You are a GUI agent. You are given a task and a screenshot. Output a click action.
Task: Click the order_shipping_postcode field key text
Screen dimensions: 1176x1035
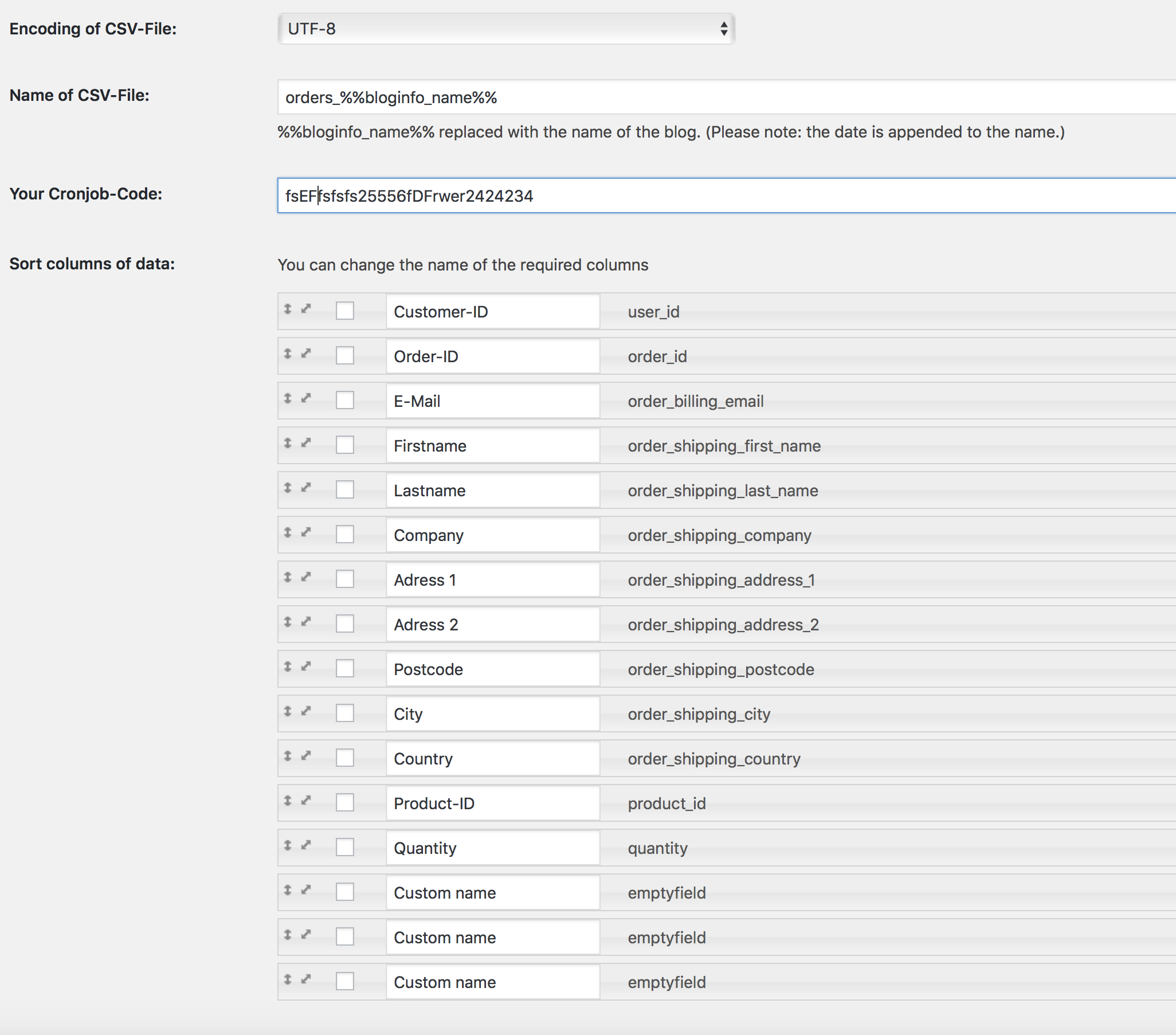pos(721,669)
